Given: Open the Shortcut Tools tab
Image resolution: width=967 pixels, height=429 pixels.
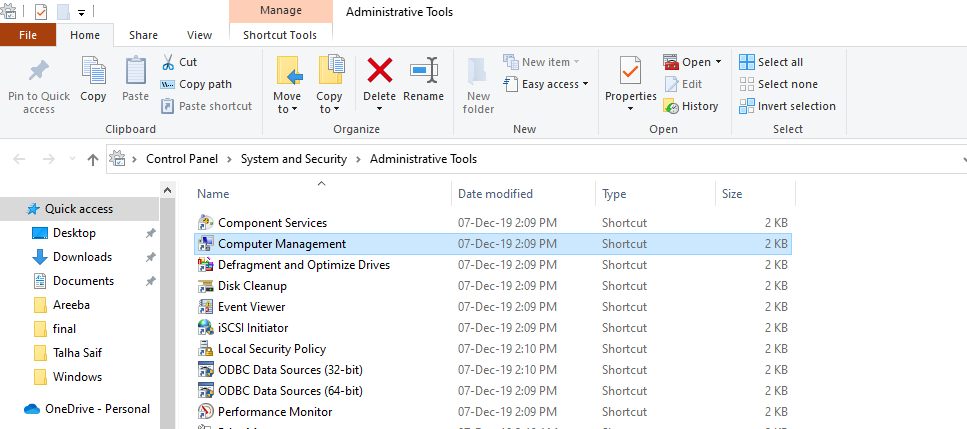Looking at the screenshot, I should point(280,35).
